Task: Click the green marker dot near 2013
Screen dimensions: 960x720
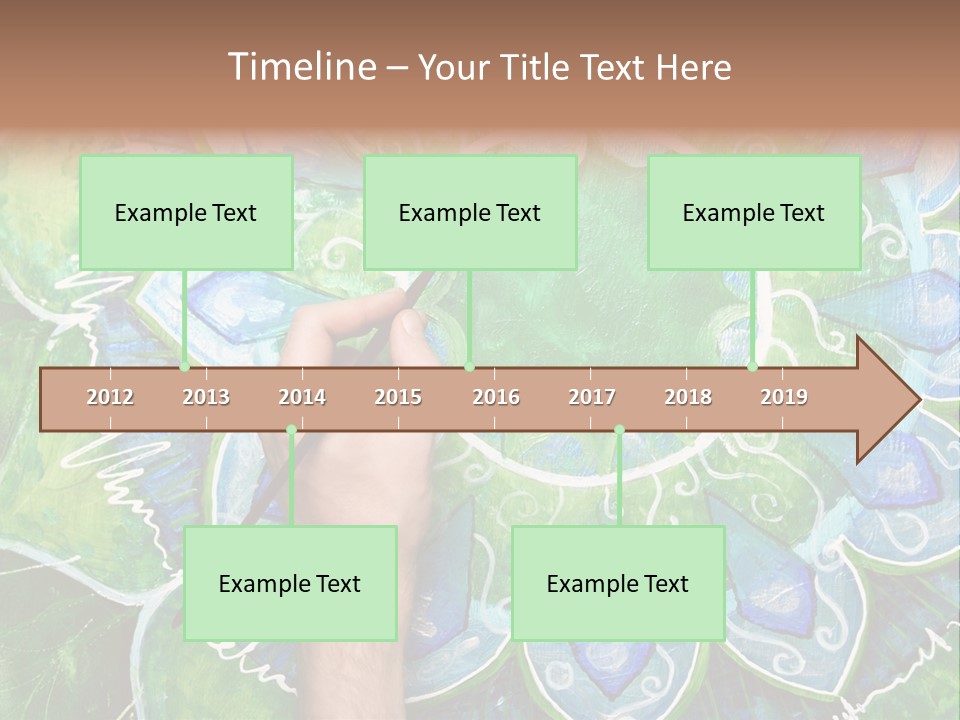Action: point(185,367)
